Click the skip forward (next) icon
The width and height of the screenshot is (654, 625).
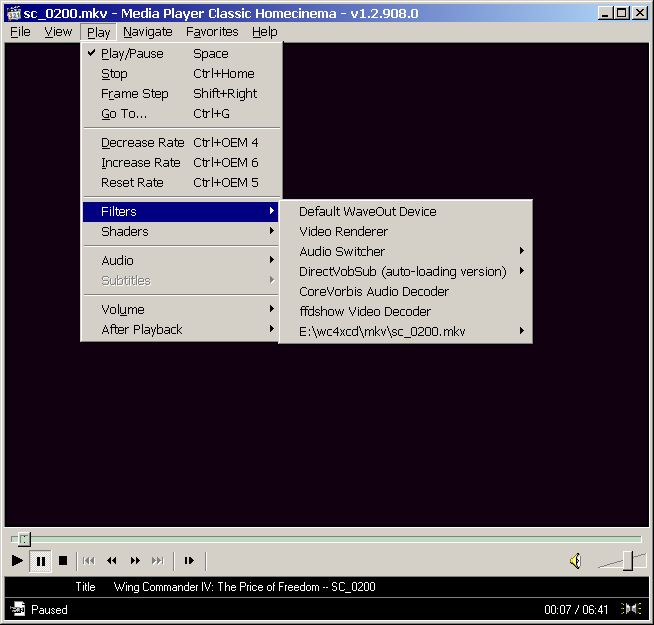point(157,561)
